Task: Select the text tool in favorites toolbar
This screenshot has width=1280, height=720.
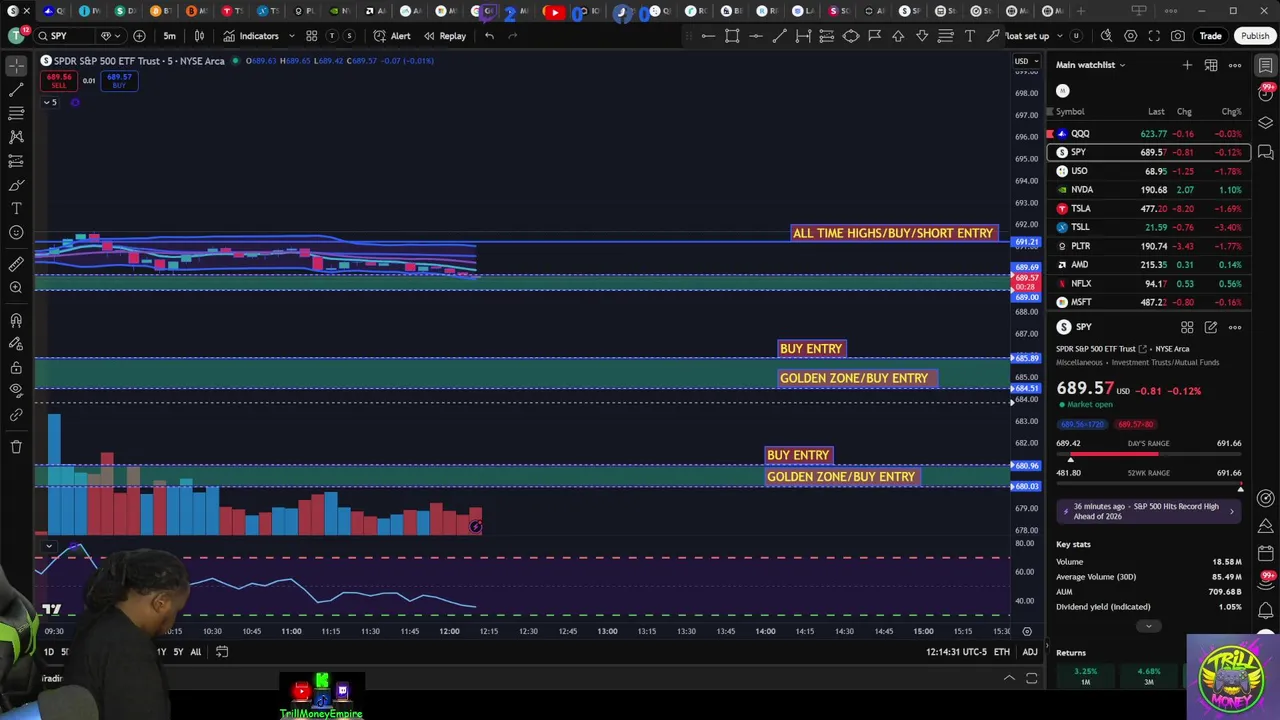Action: click(969, 36)
